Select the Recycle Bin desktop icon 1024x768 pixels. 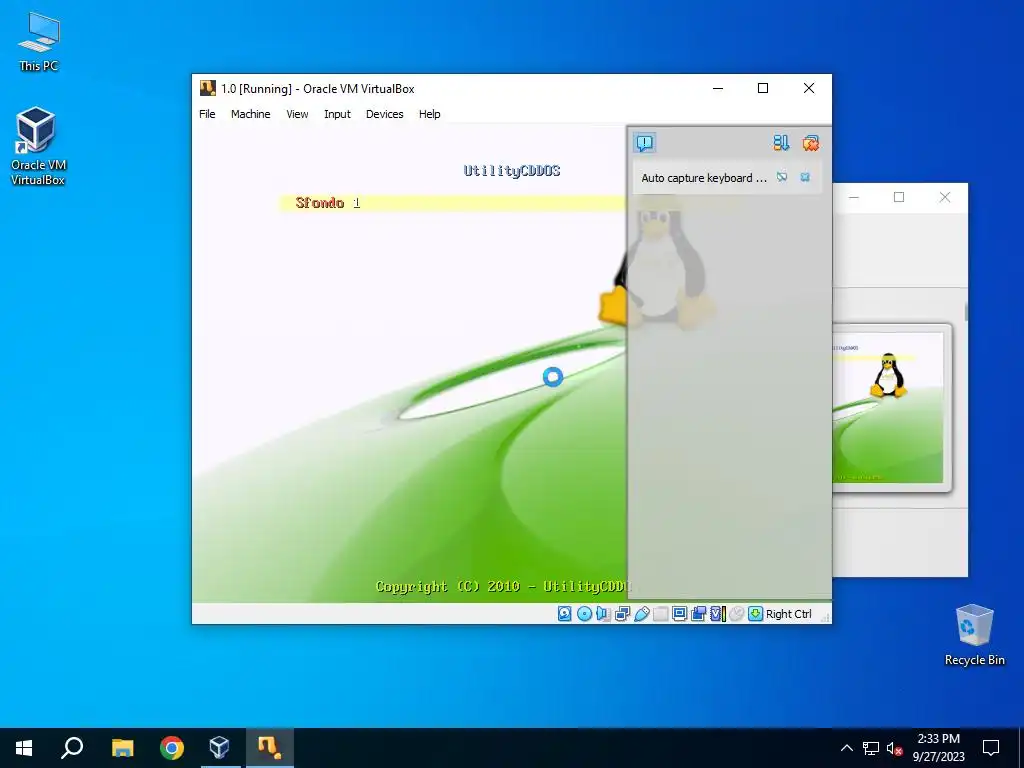click(x=974, y=635)
